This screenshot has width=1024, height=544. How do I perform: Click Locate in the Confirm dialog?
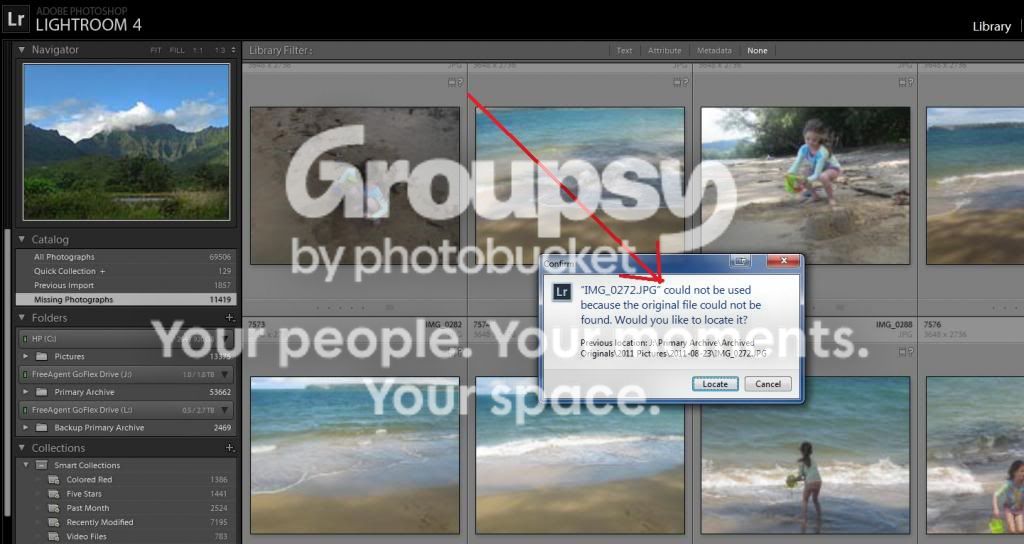pos(715,384)
